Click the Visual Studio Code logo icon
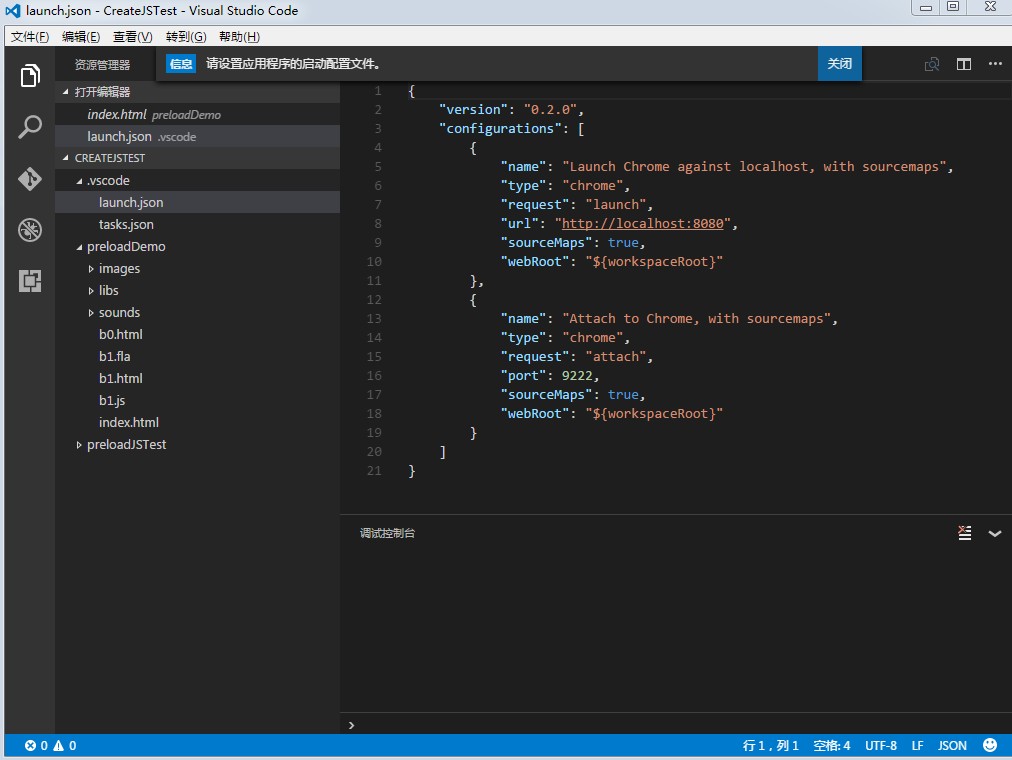The width and height of the screenshot is (1012, 760). [x=12, y=11]
